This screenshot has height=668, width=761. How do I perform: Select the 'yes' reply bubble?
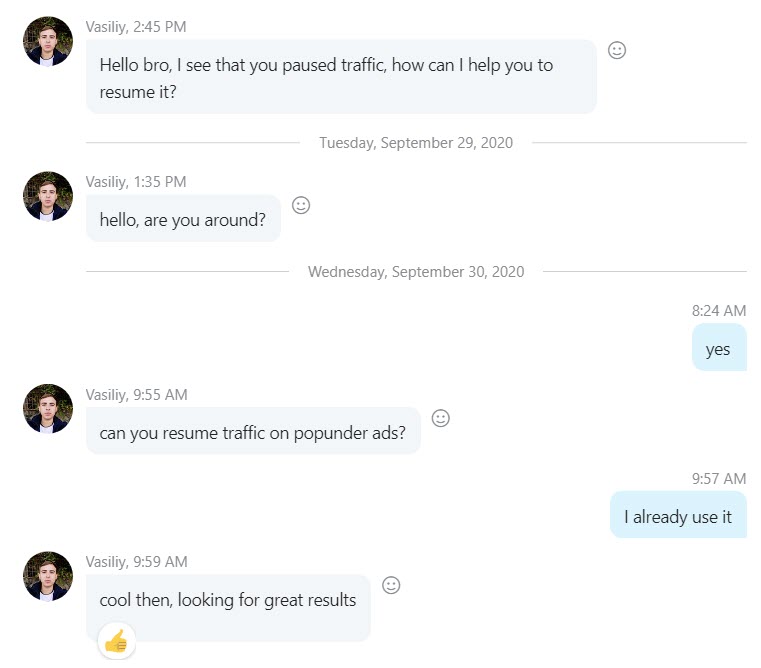click(719, 348)
